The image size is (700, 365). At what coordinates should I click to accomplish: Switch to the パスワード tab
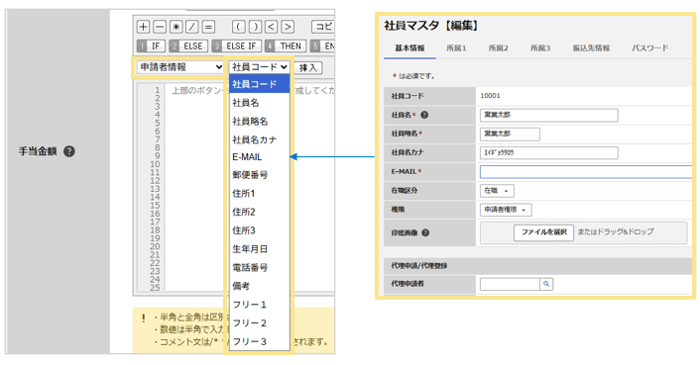[x=650, y=48]
